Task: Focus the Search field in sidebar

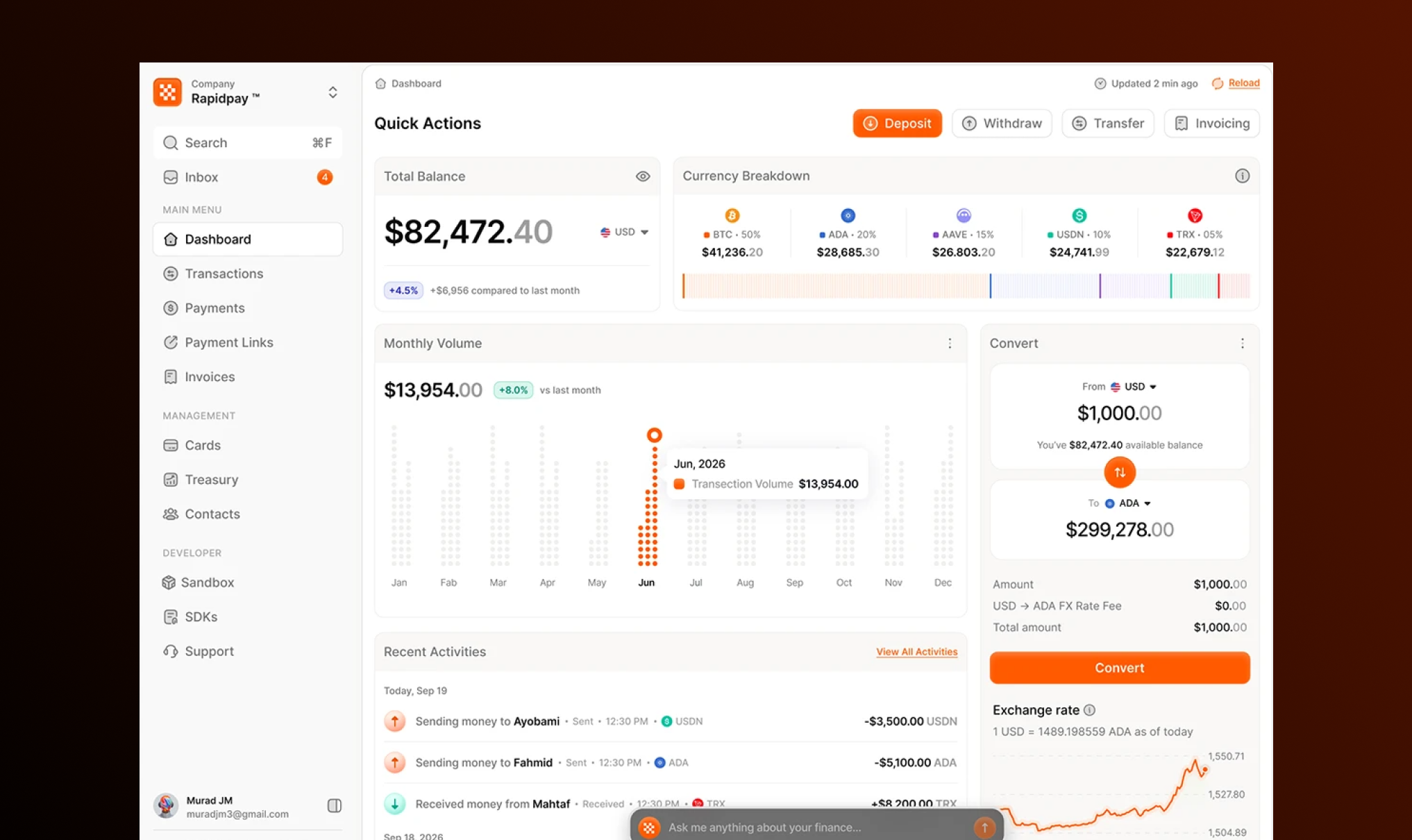Action: pyautogui.click(x=248, y=142)
